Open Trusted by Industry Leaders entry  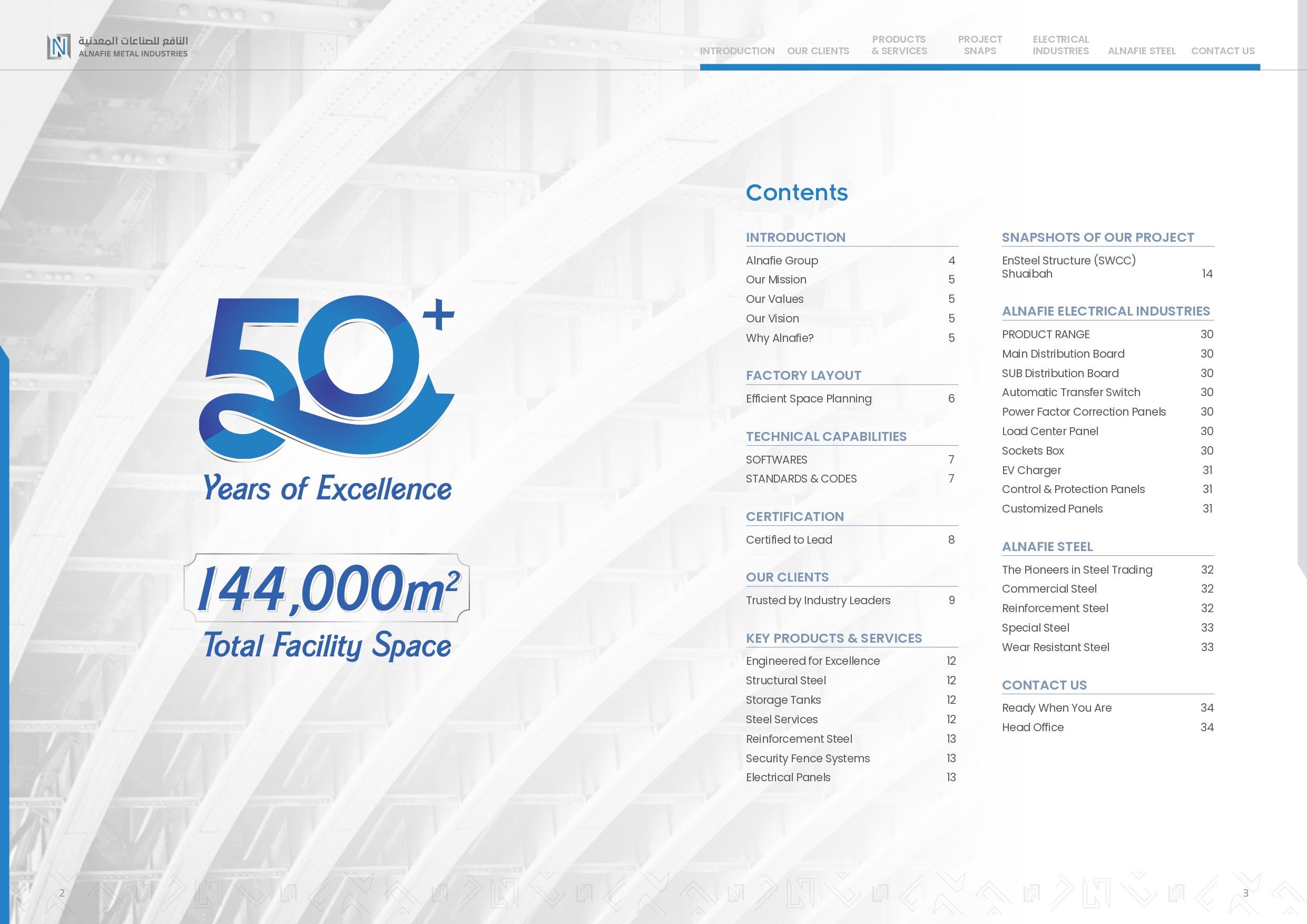pyautogui.click(x=818, y=600)
